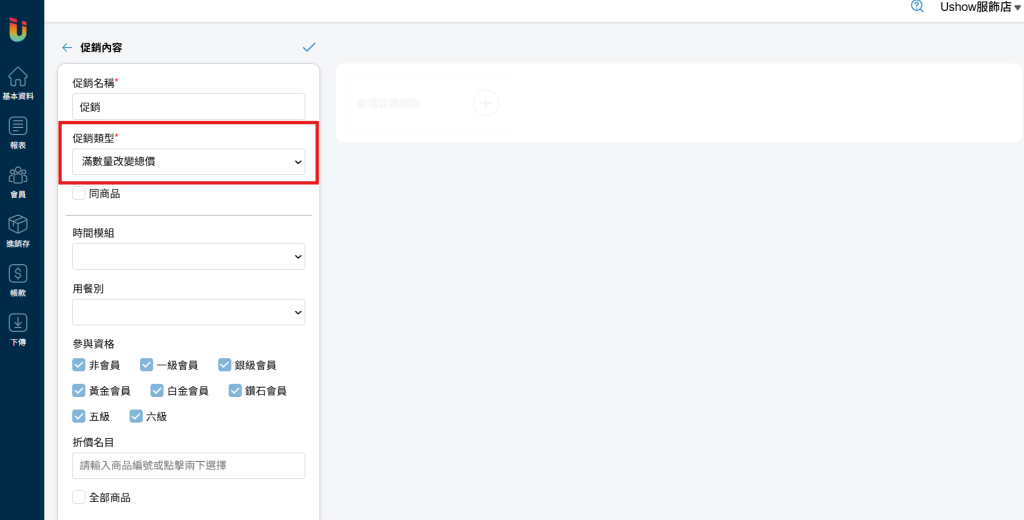Image resolution: width=1024 pixels, height=520 pixels.
Task: Expand the 時間模組 dropdown
Action: tap(189, 257)
